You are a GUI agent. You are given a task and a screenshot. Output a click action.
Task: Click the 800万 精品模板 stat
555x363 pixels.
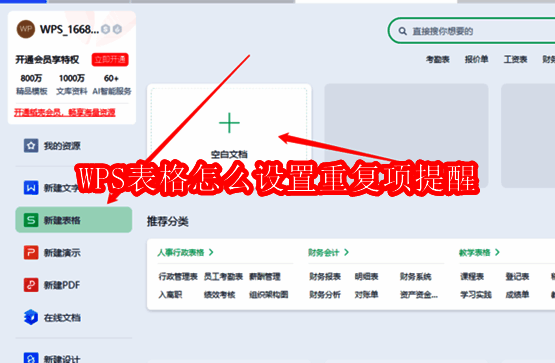(x=32, y=85)
